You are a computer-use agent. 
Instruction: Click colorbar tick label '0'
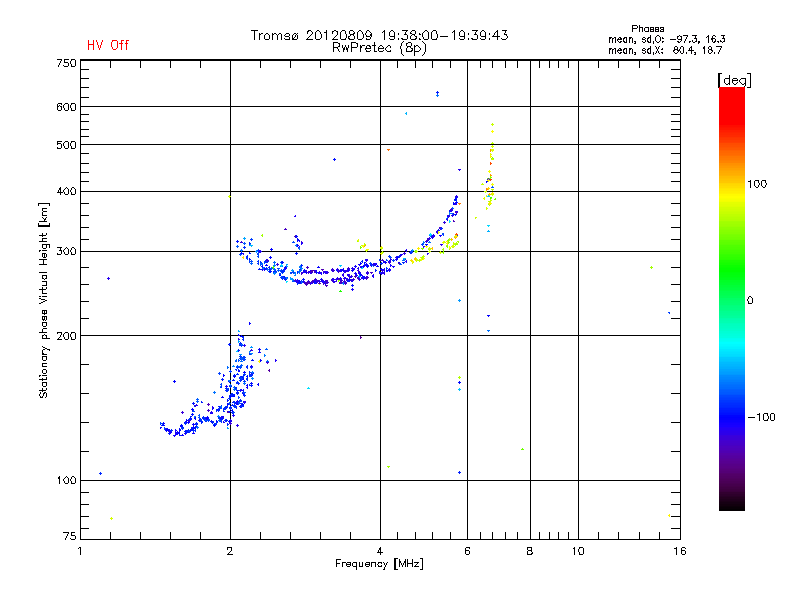click(x=750, y=301)
